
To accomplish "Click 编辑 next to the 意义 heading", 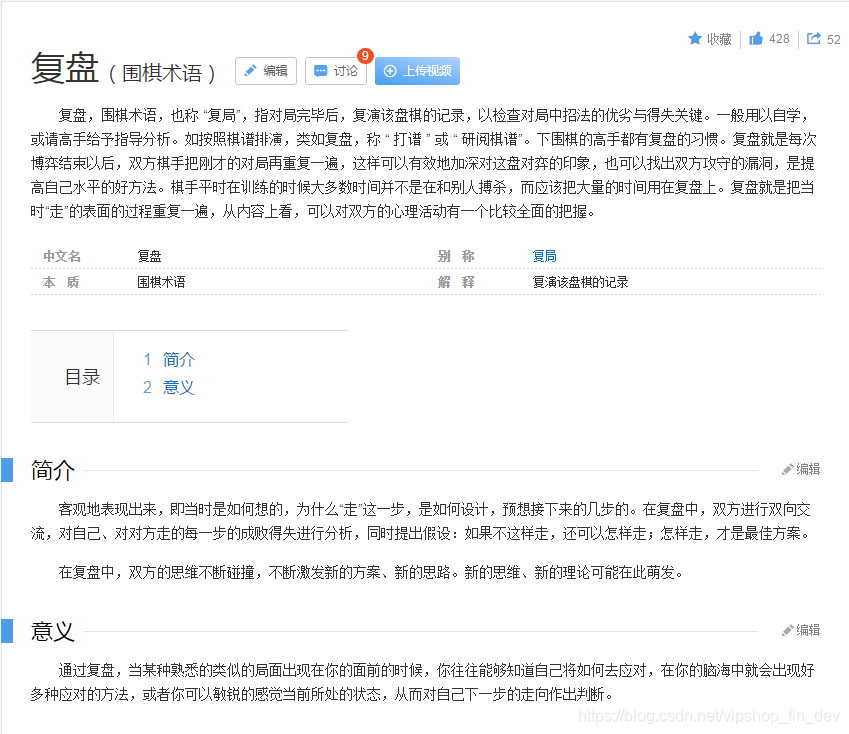I will click(801, 630).
